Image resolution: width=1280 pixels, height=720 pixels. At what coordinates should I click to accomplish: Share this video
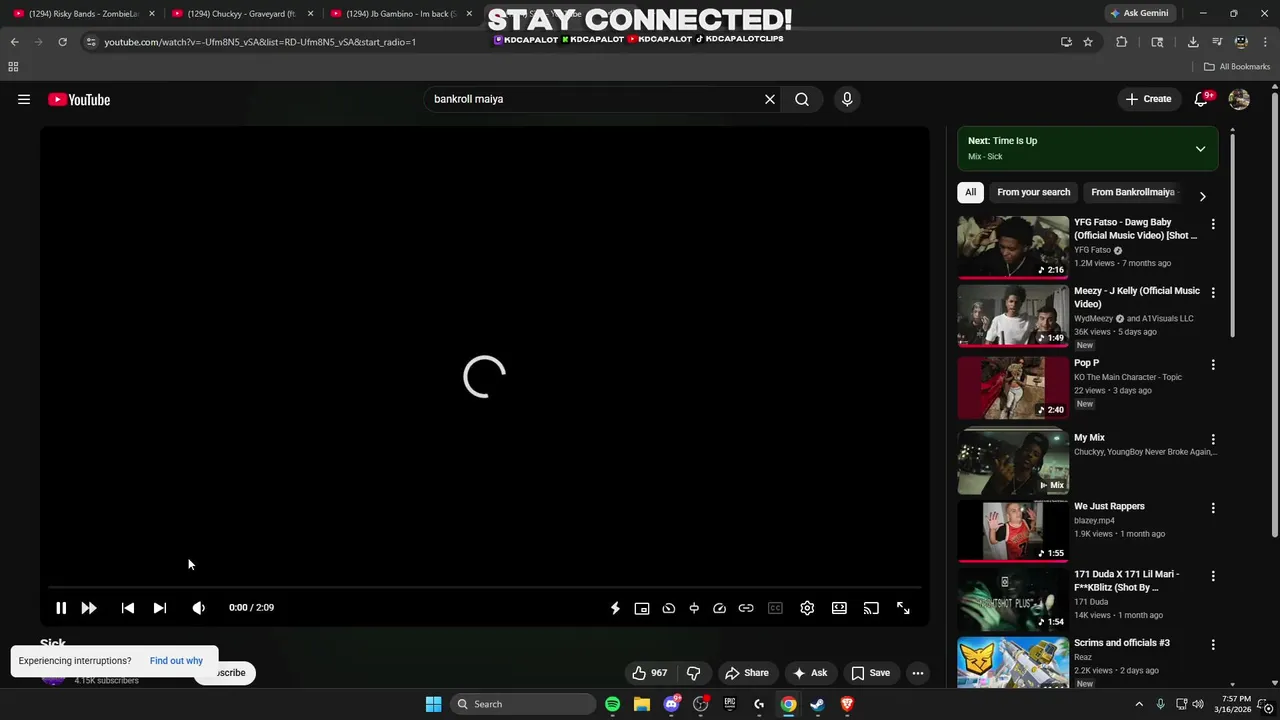pyautogui.click(x=747, y=673)
